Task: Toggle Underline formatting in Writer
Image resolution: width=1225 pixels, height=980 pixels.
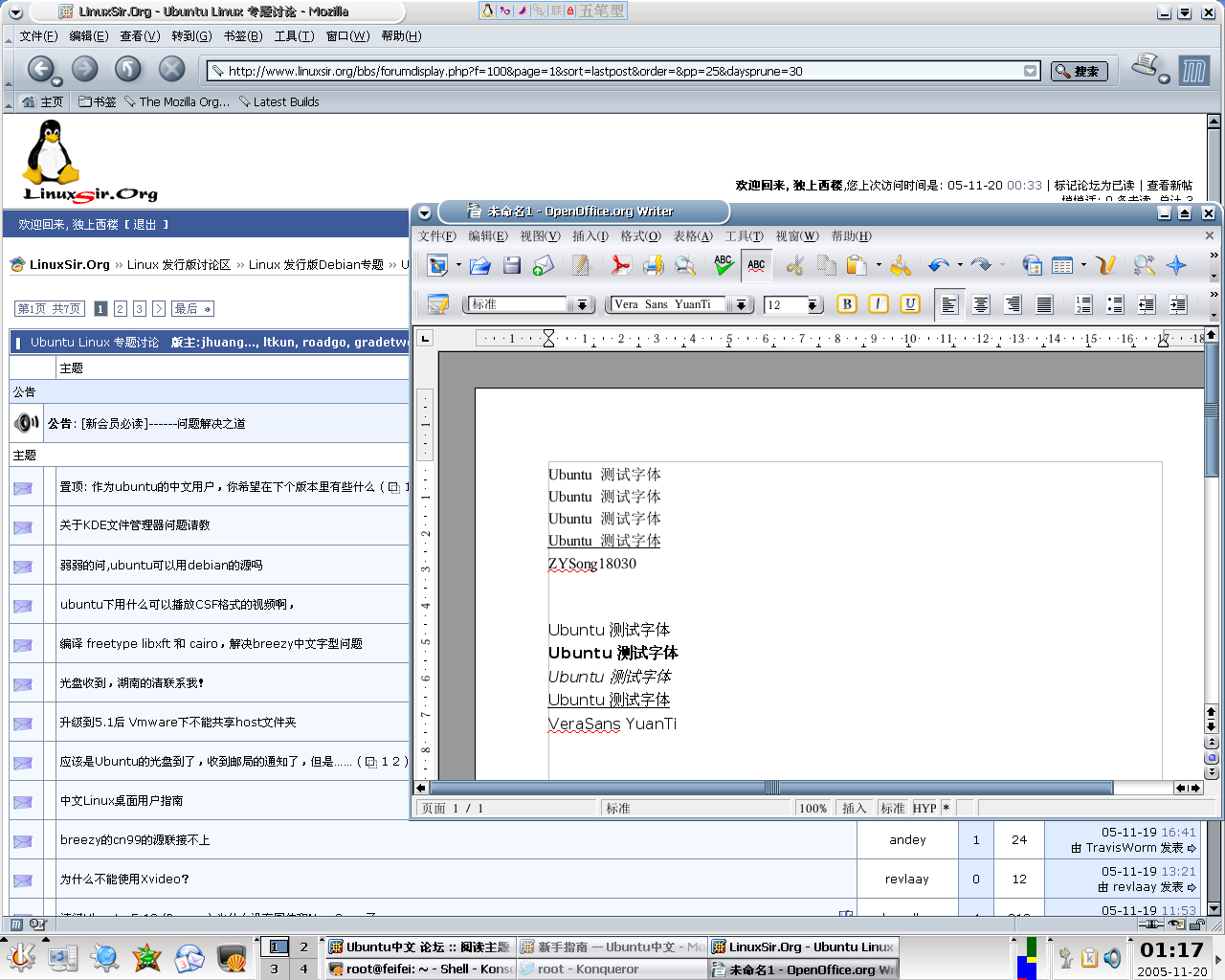Action: tap(910, 304)
